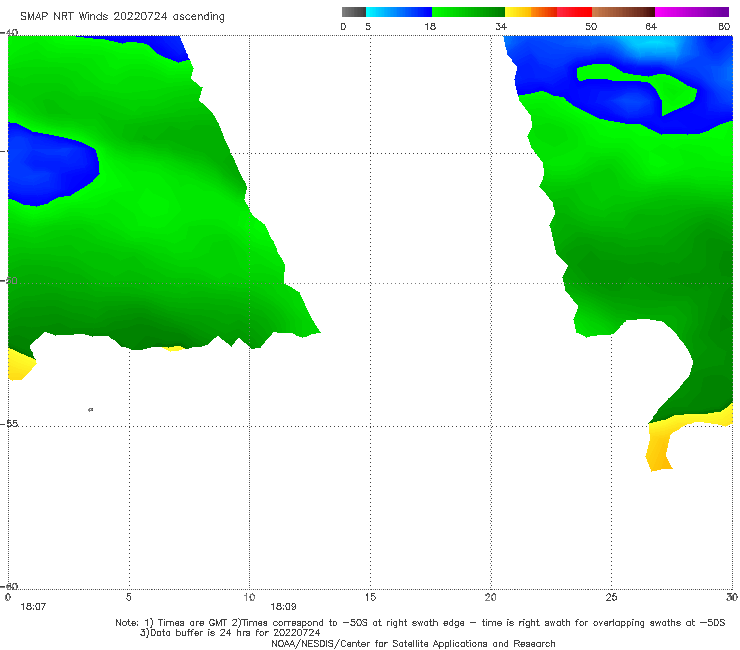Click the colorbar label '50'
Screen dimensions: 740x650
coord(591,26)
